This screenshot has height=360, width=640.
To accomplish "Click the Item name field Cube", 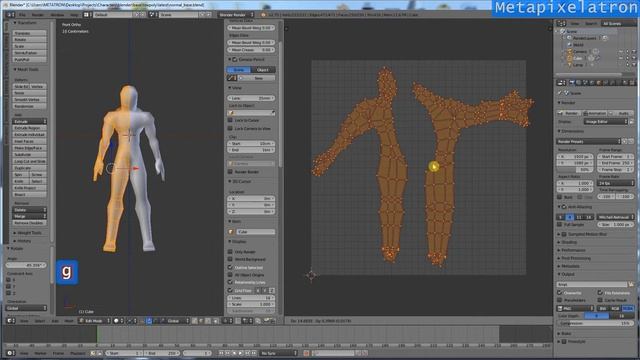I will coord(255,232).
